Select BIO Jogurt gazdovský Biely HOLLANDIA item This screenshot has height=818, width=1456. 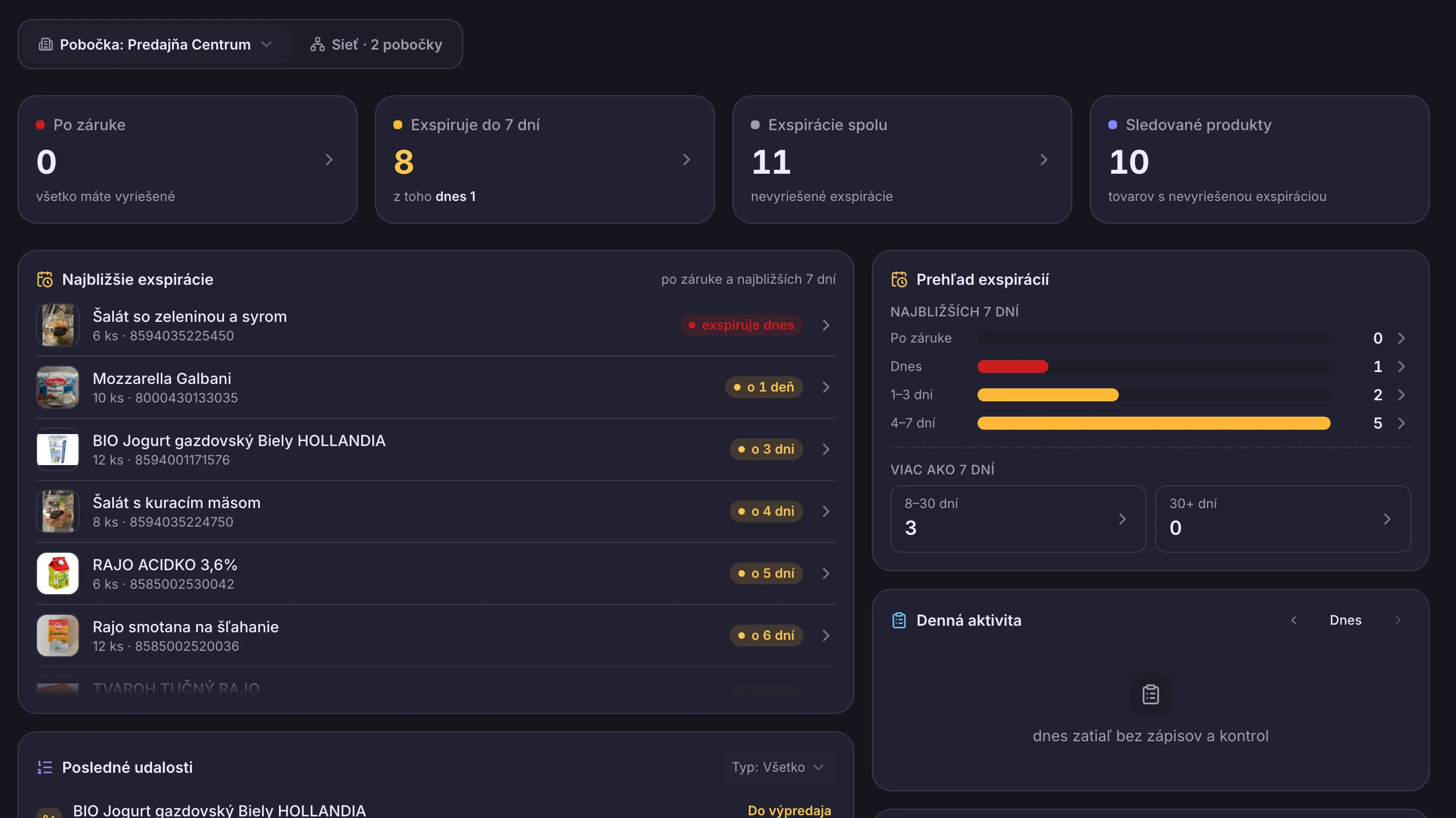[x=436, y=449]
